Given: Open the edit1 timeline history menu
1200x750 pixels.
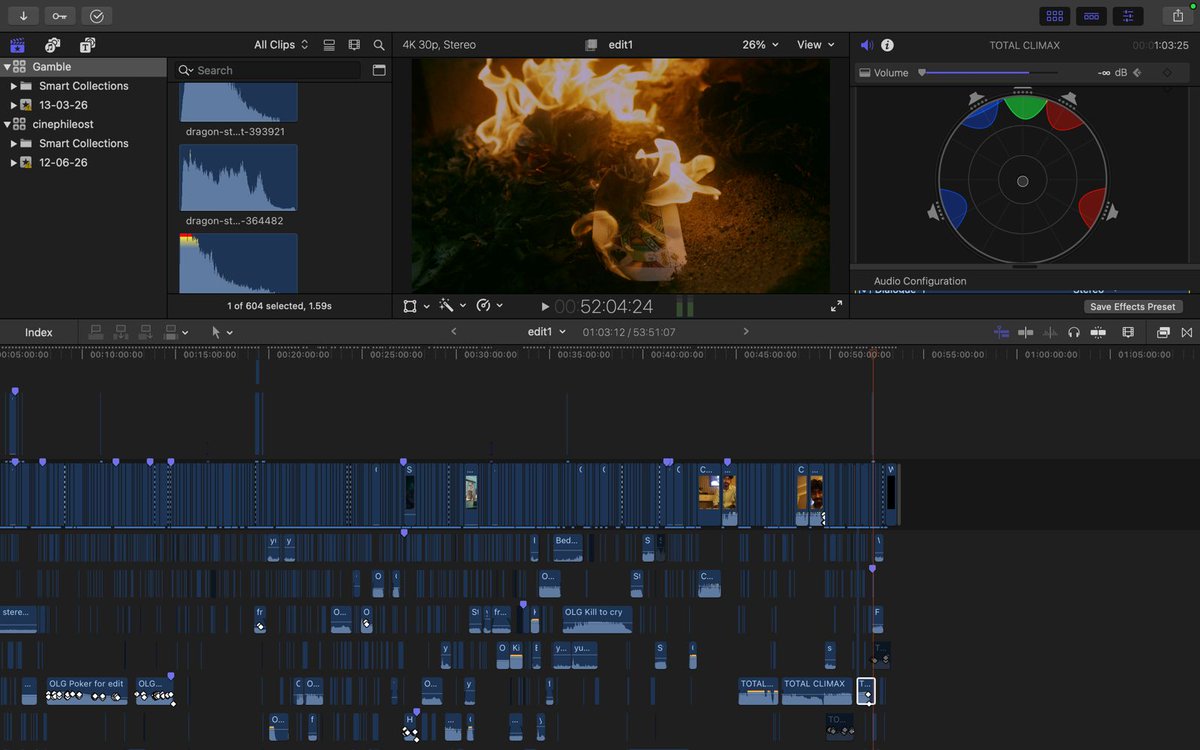Looking at the screenshot, I should click(547, 332).
